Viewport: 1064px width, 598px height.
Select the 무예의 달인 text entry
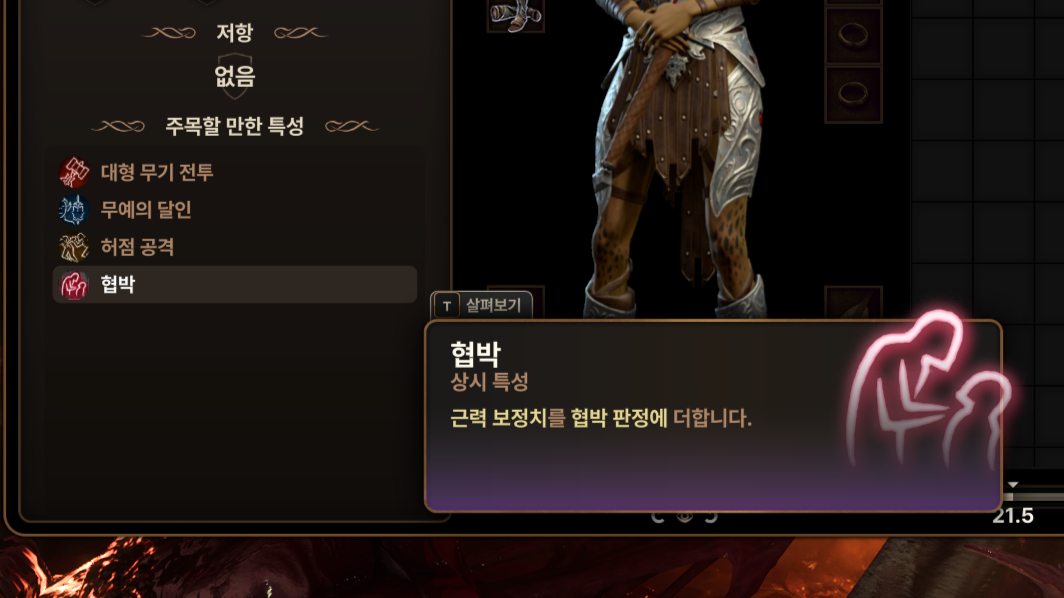[x=146, y=210]
